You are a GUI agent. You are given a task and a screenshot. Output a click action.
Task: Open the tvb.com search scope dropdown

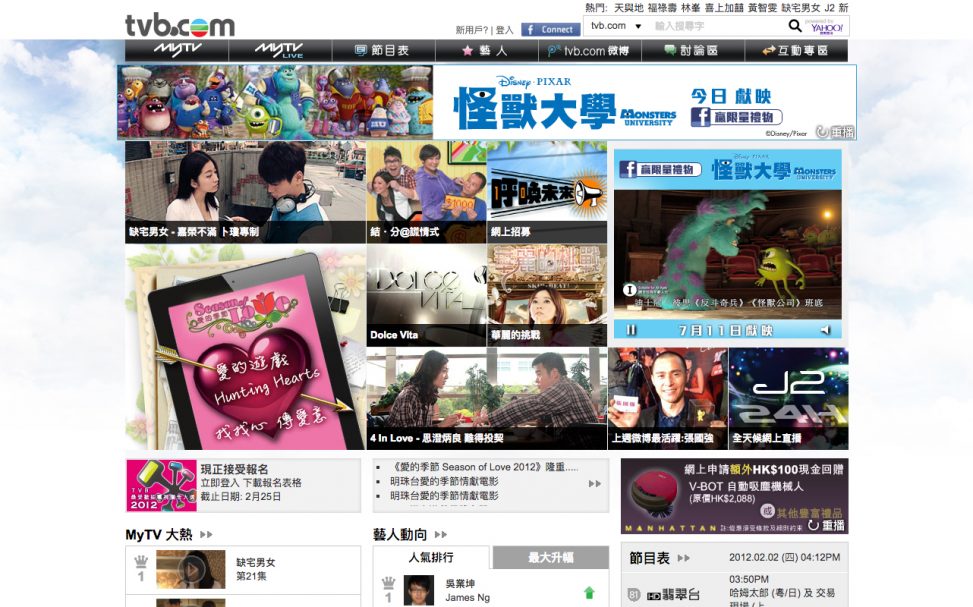pyautogui.click(x=616, y=26)
